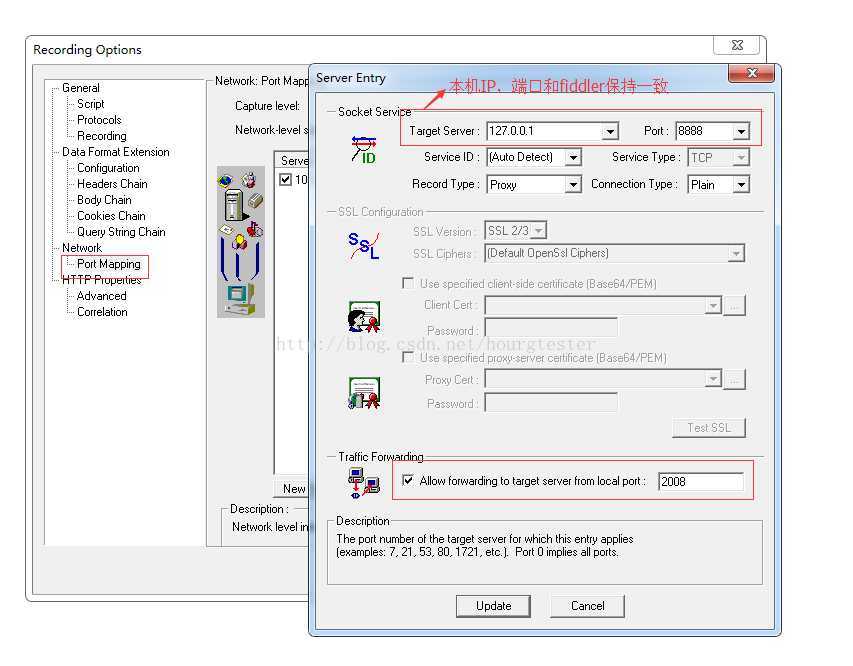The height and width of the screenshot is (666, 853).
Task: Enable use specified client-side certificate checkbox
Action: 407,283
